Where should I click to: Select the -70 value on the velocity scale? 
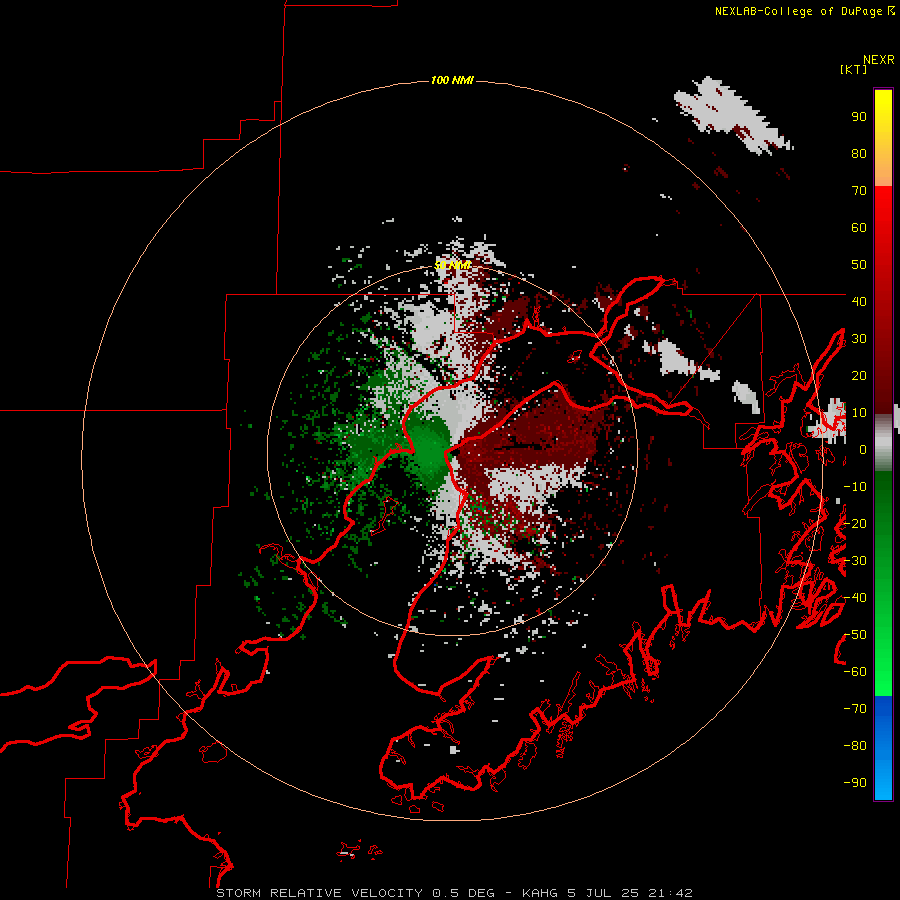[x=855, y=709]
